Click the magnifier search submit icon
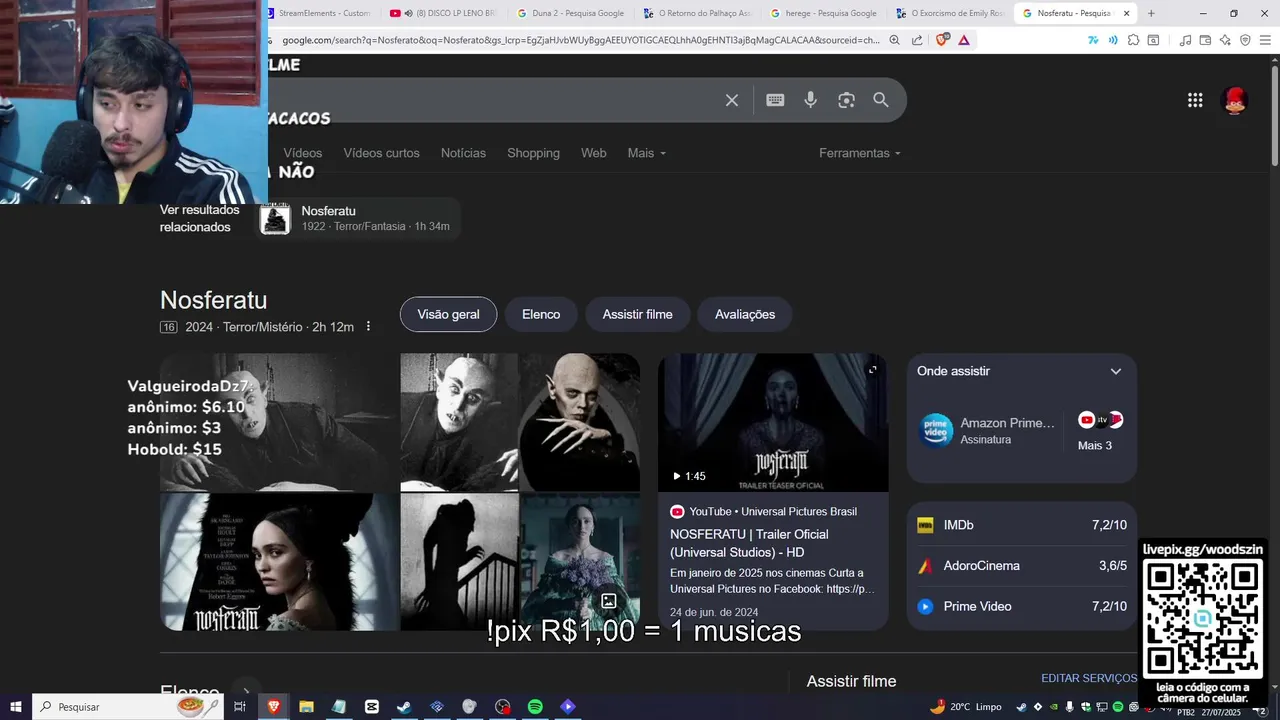 click(881, 100)
